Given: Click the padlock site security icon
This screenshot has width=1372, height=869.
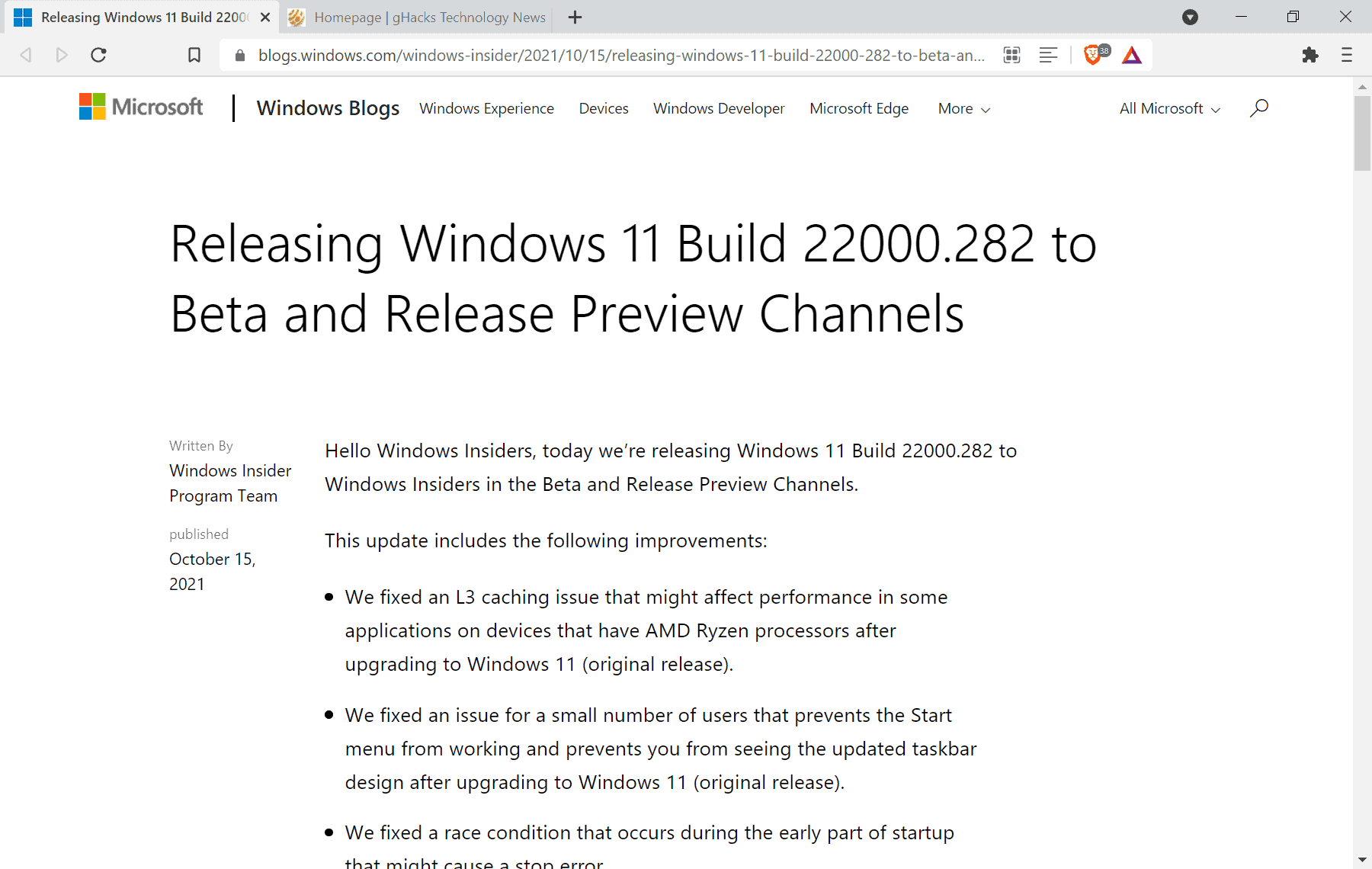Looking at the screenshot, I should 239,55.
